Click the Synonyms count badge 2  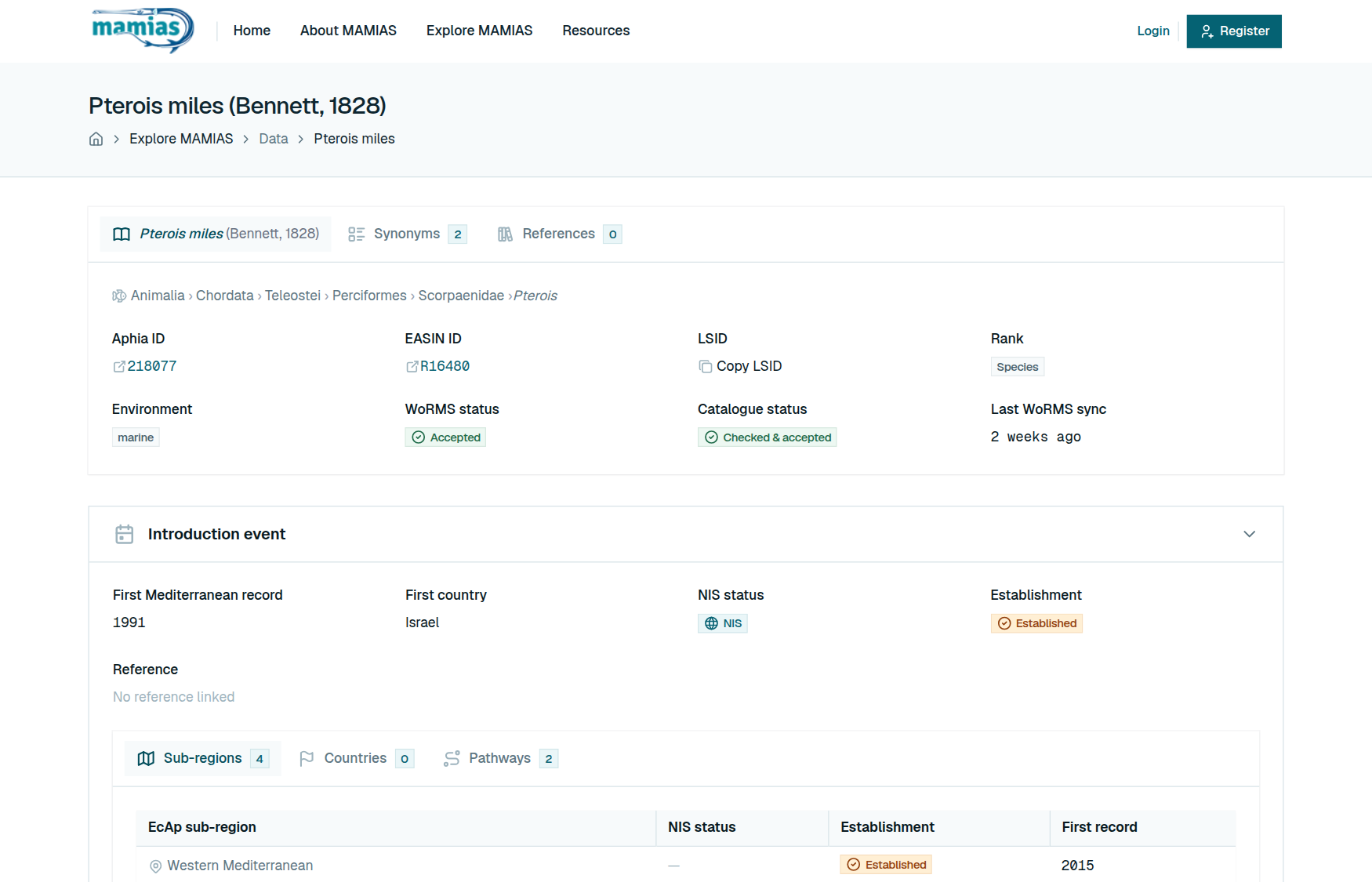[x=458, y=234]
